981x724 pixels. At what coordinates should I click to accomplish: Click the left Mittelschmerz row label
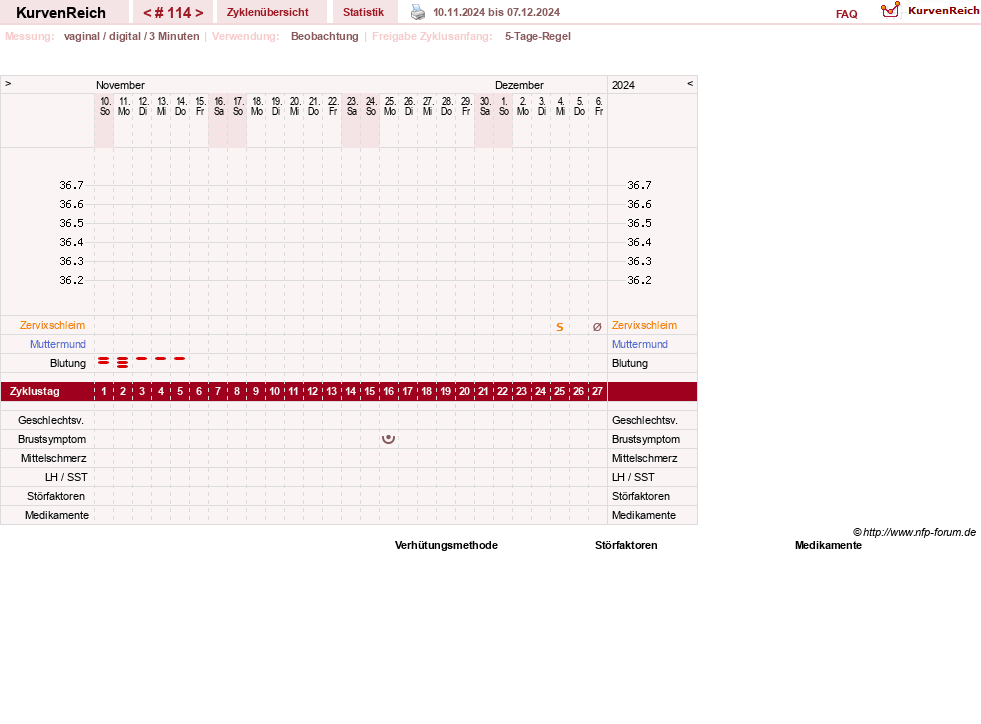(53, 458)
